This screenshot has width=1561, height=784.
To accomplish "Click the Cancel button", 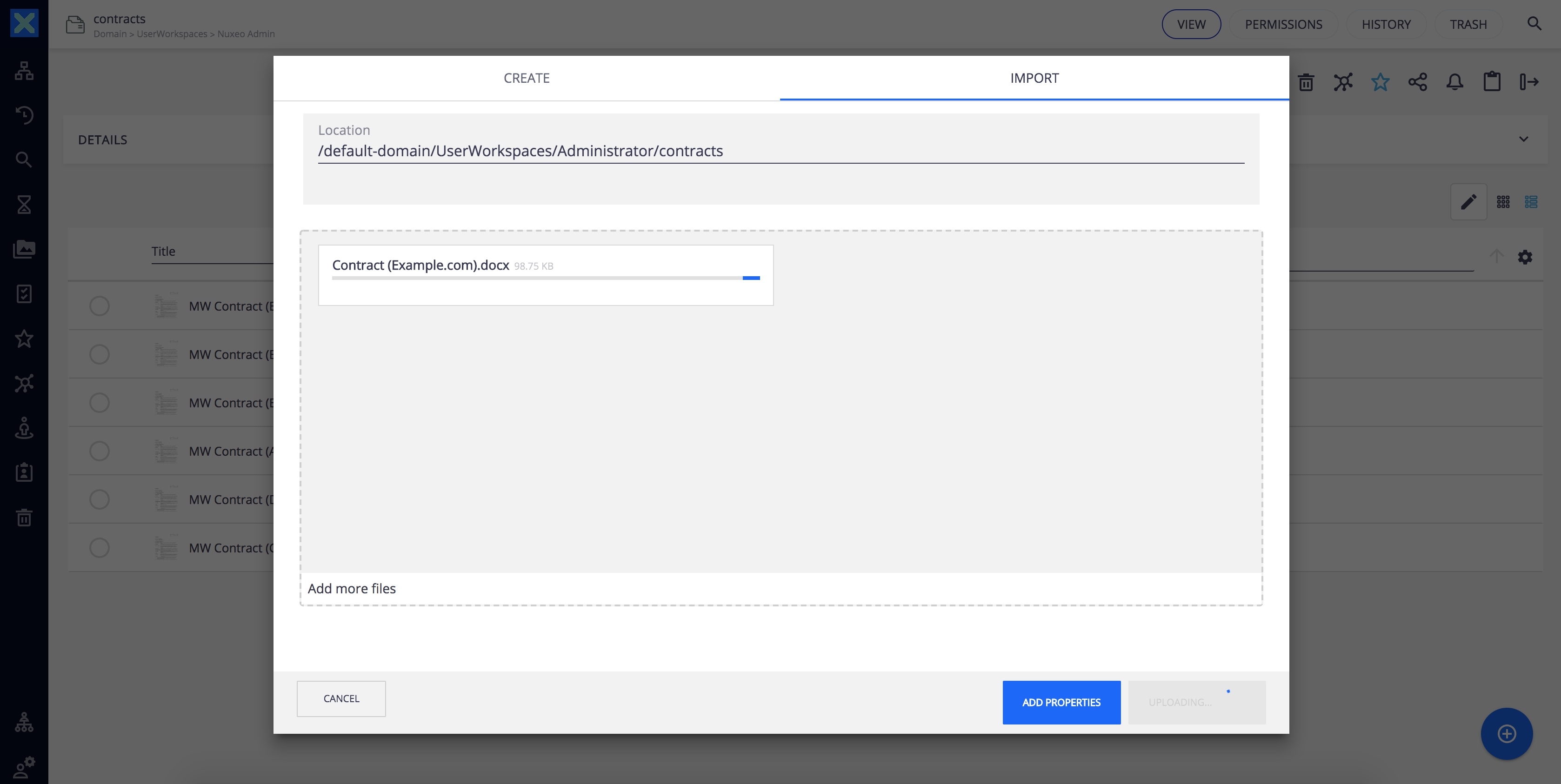I will coord(341,698).
